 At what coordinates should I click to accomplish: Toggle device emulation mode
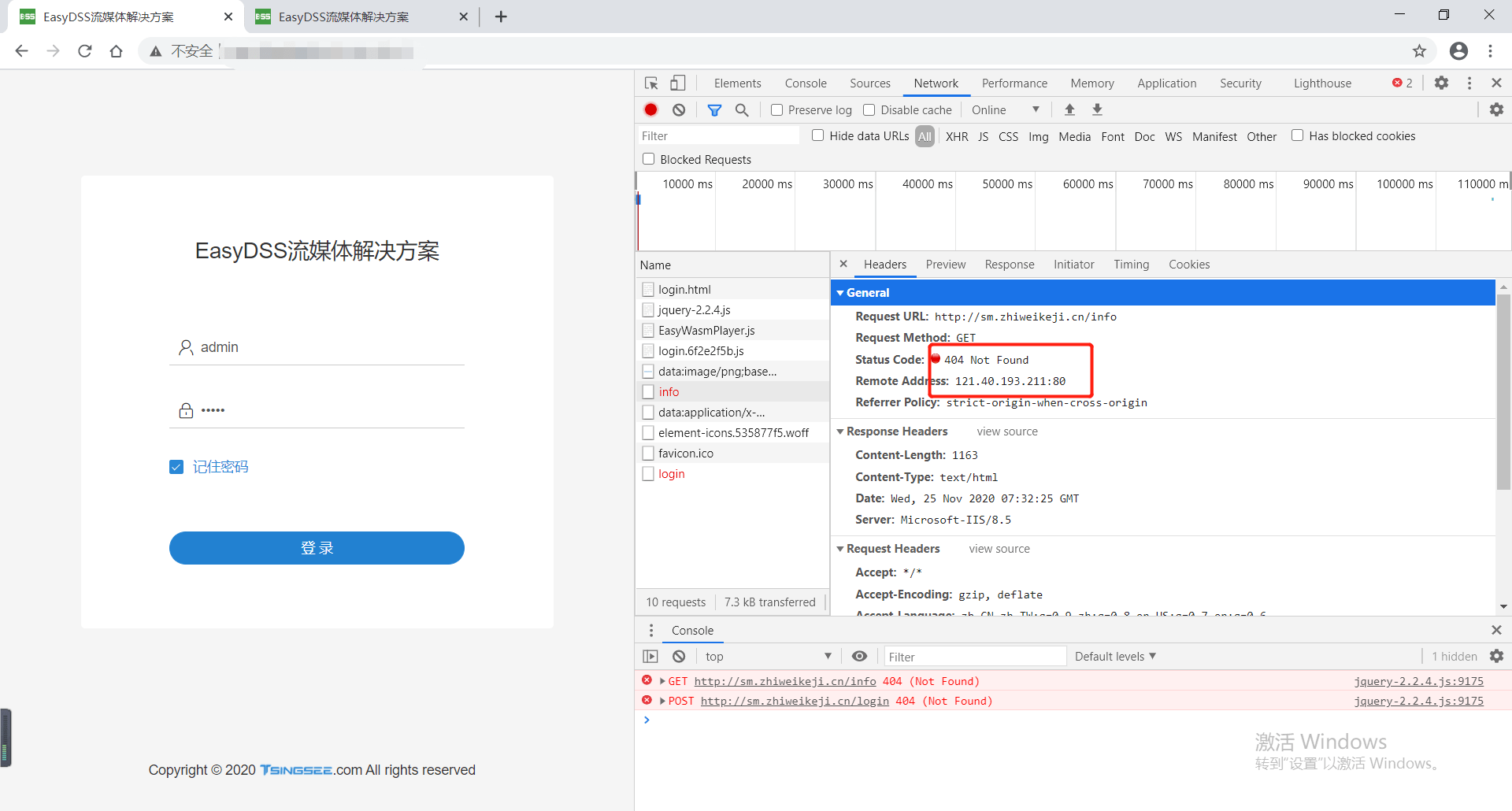[x=679, y=83]
